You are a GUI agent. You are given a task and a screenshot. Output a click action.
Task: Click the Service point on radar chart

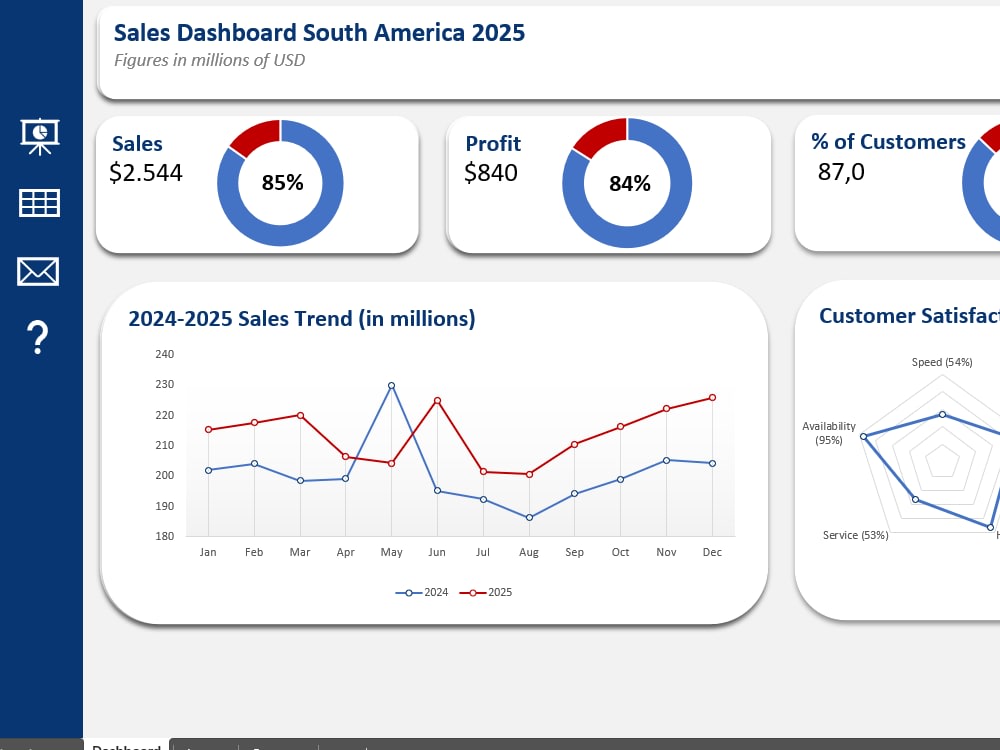tap(916, 499)
